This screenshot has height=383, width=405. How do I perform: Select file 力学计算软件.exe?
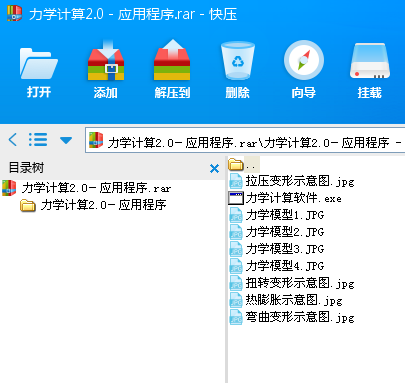click(x=285, y=198)
